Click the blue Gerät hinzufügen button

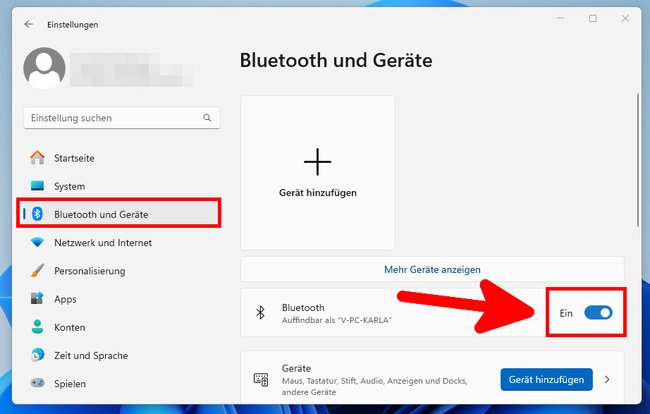[x=546, y=380]
